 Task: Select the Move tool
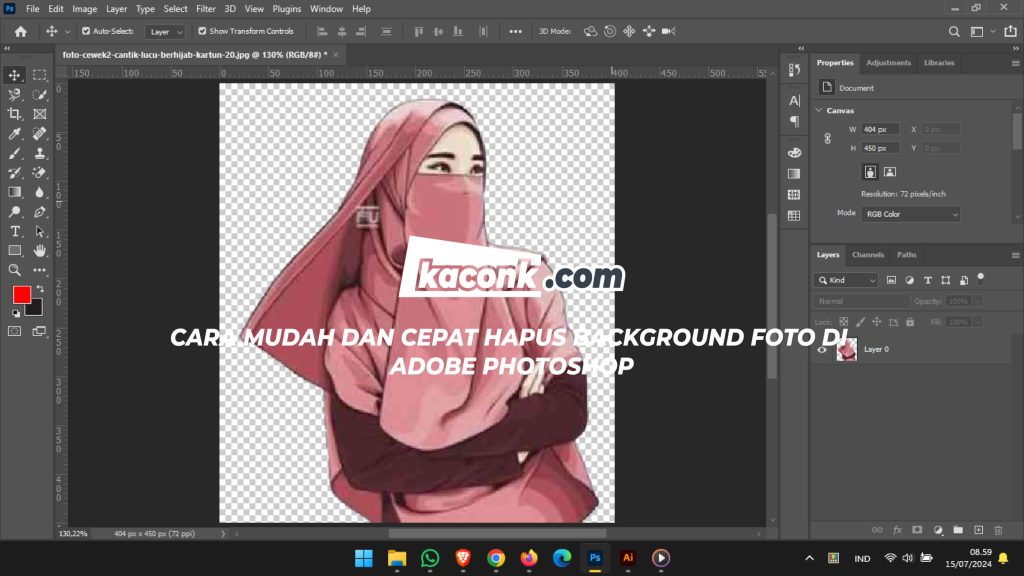pos(14,75)
